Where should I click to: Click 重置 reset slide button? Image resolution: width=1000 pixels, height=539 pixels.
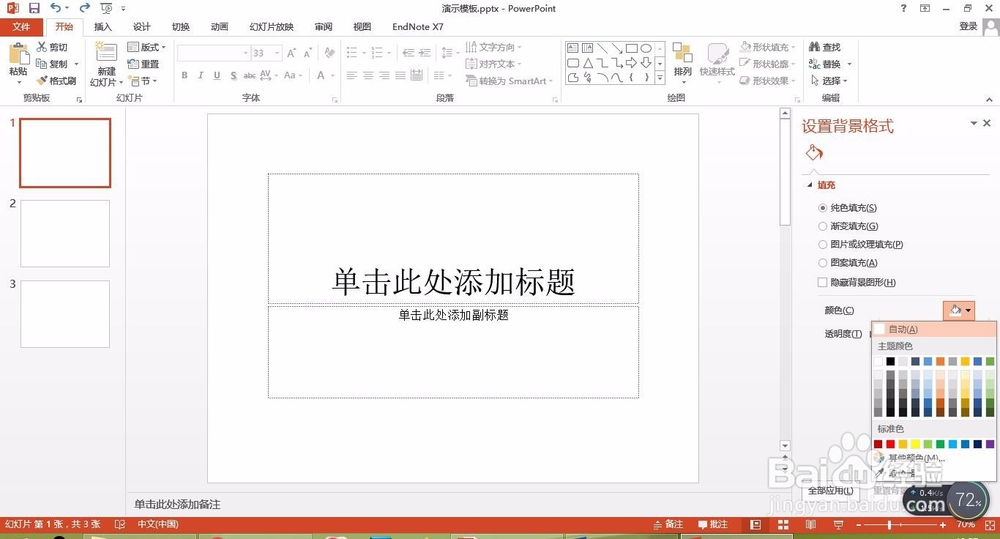point(143,64)
